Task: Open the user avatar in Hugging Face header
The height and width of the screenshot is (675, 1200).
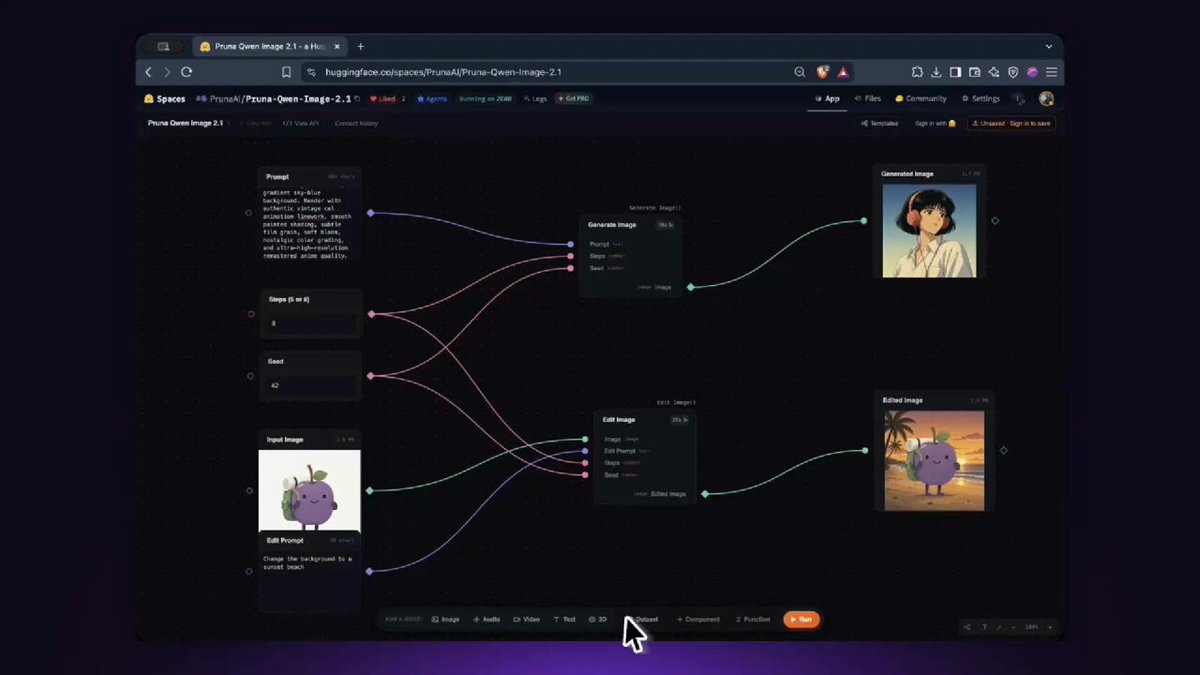Action: coord(1046,99)
